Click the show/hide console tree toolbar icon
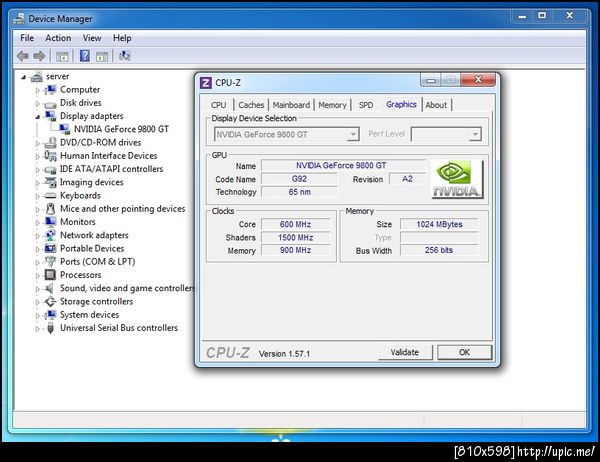Screen dimensions: 600x462 [x=62, y=57]
